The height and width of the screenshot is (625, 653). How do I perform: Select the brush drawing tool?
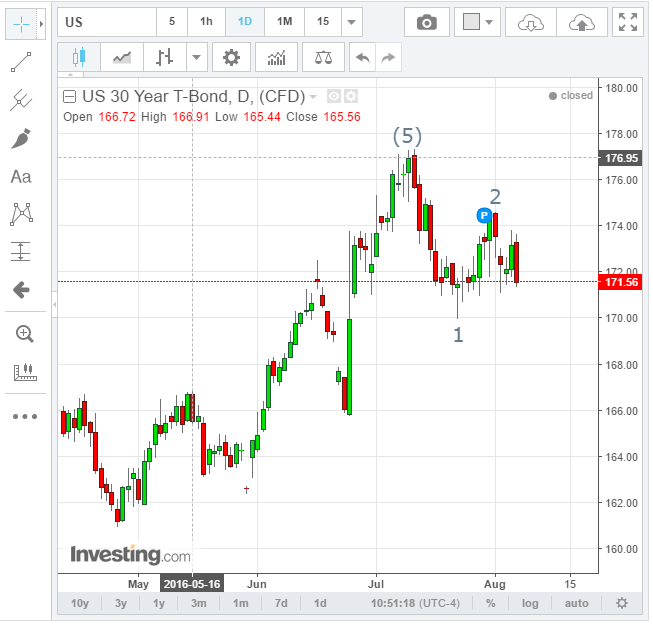click(21, 138)
